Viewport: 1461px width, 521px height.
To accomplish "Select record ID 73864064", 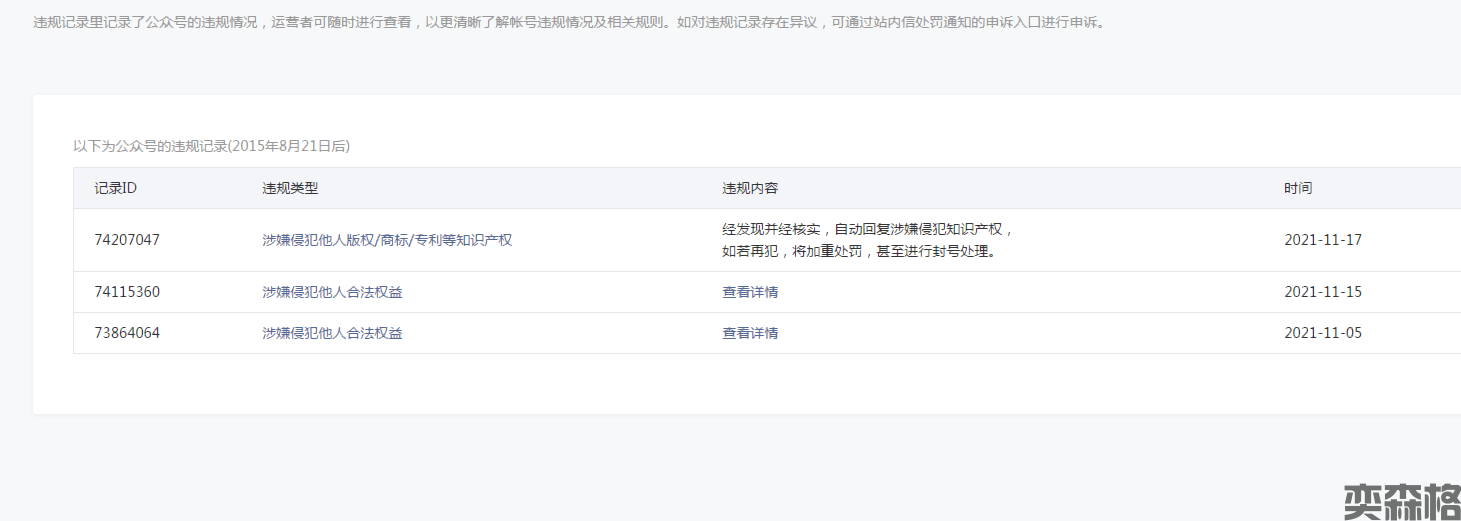I will coord(127,333).
